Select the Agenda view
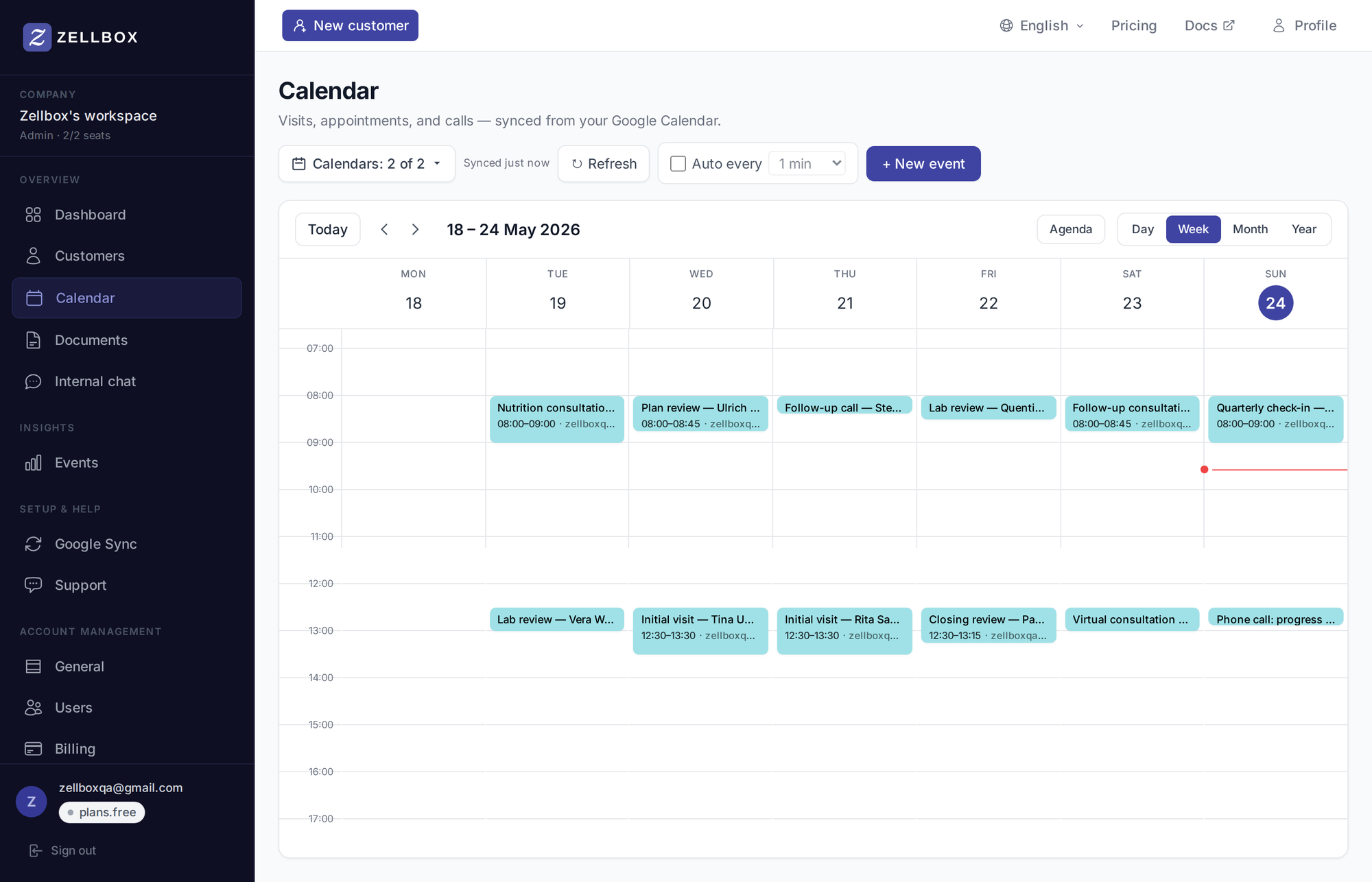This screenshot has height=882, width=1372. click(1070, 229)
